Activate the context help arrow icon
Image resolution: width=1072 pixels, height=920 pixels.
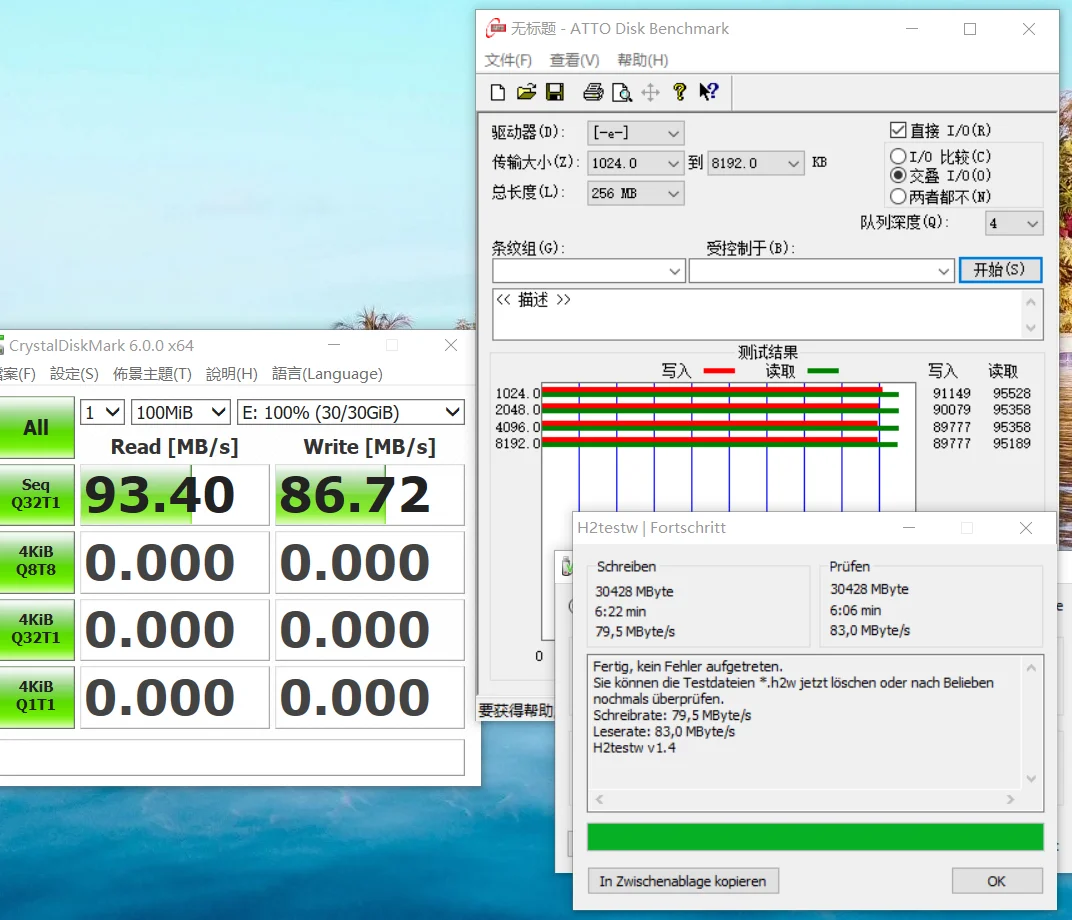(709, 92)
